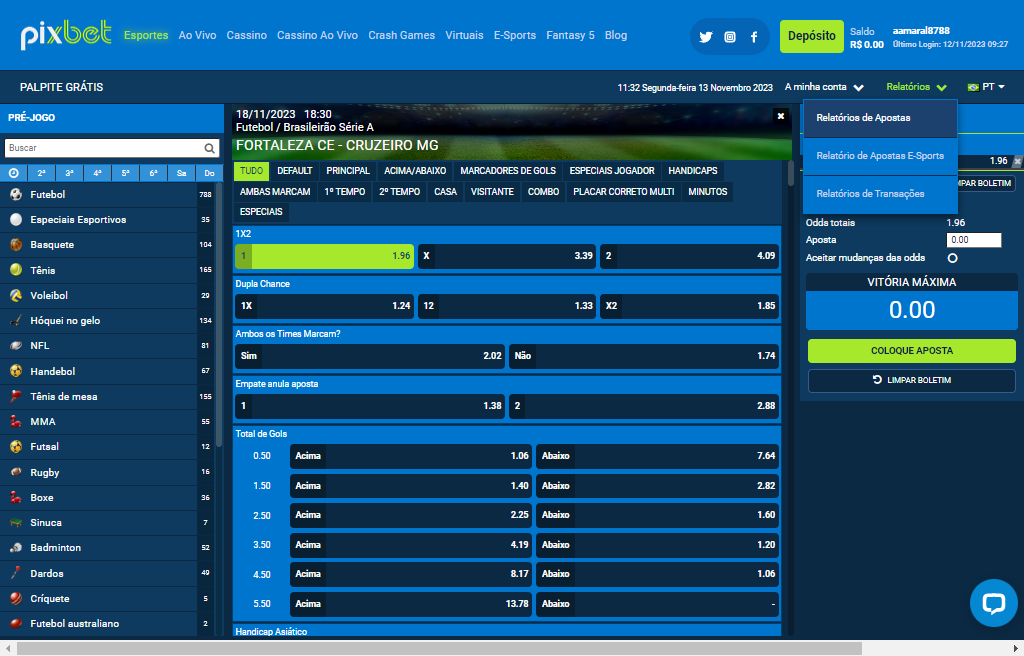Collapse the Relatórios dropdown

point(916,87)
